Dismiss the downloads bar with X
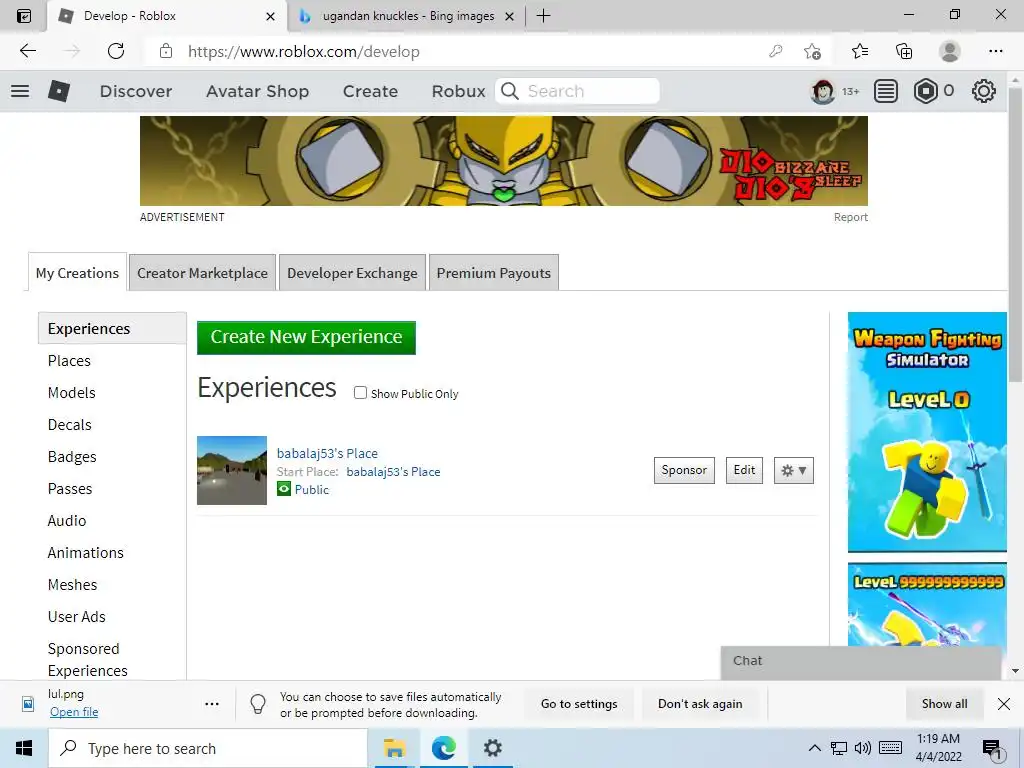This screenshot has width=1024, height=768. pyautogui.click(x=1004, y=704)
